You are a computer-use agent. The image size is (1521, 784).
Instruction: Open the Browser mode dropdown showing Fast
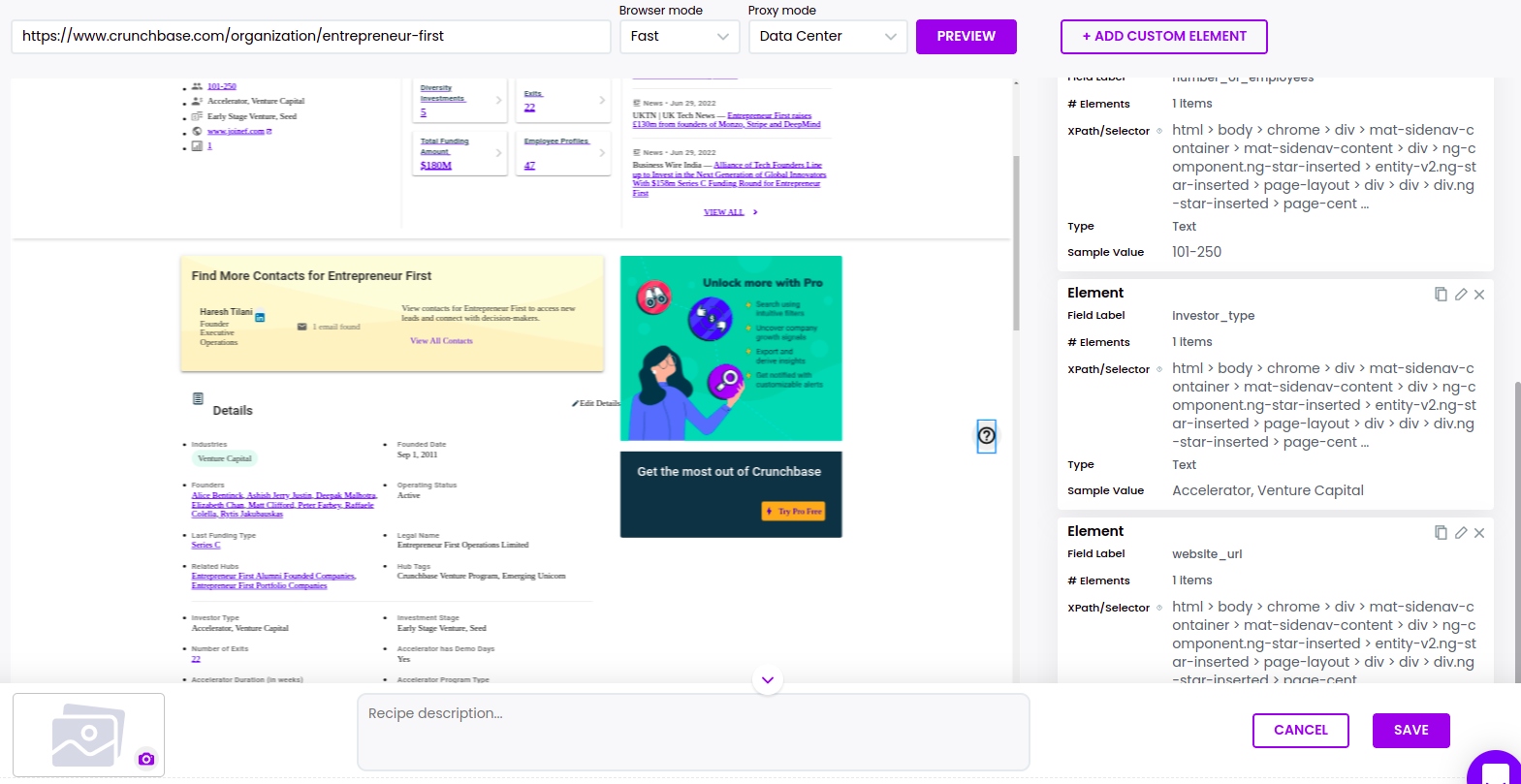(680, 37)
